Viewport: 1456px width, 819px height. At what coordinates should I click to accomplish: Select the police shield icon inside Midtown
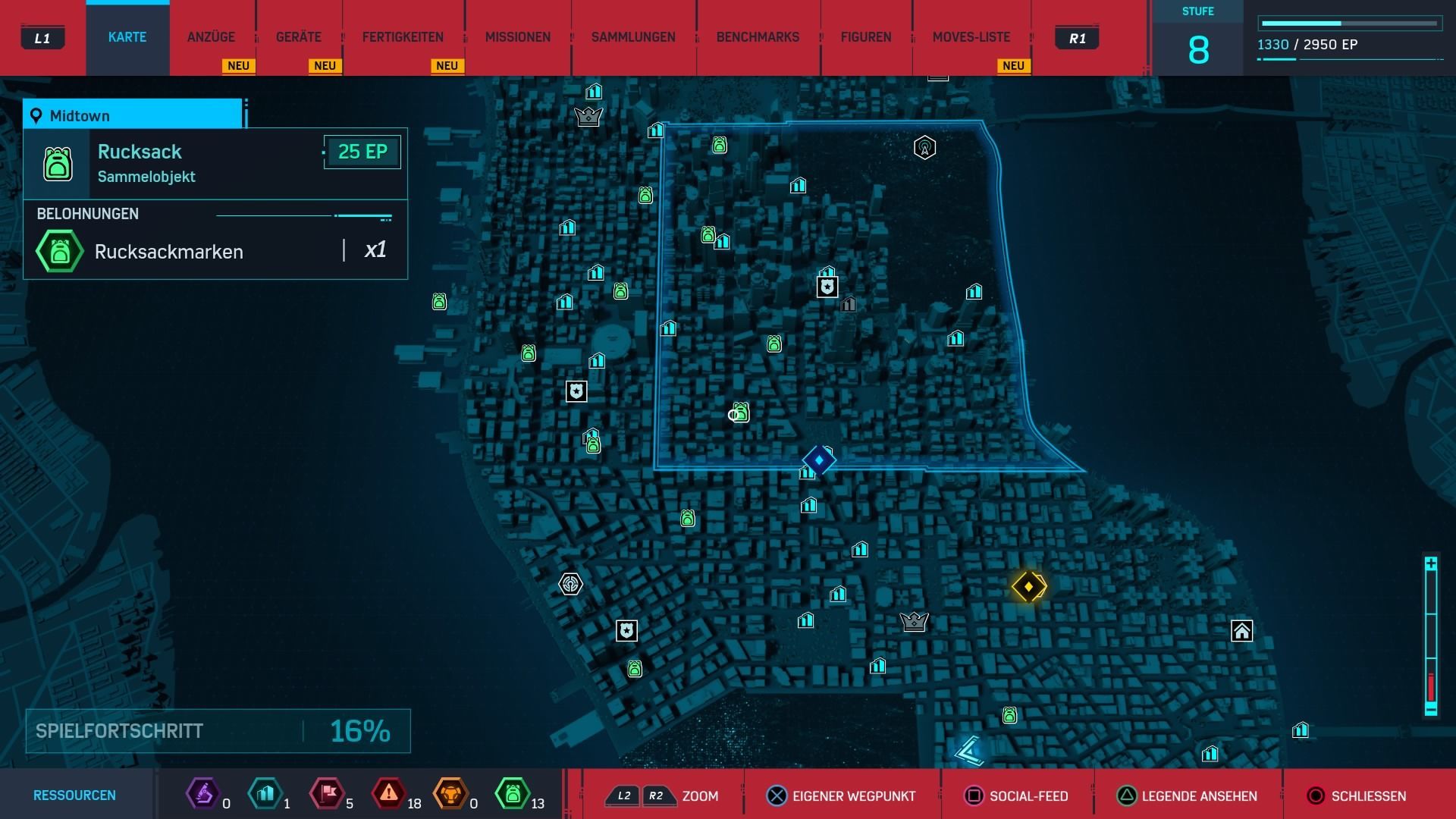827,287
